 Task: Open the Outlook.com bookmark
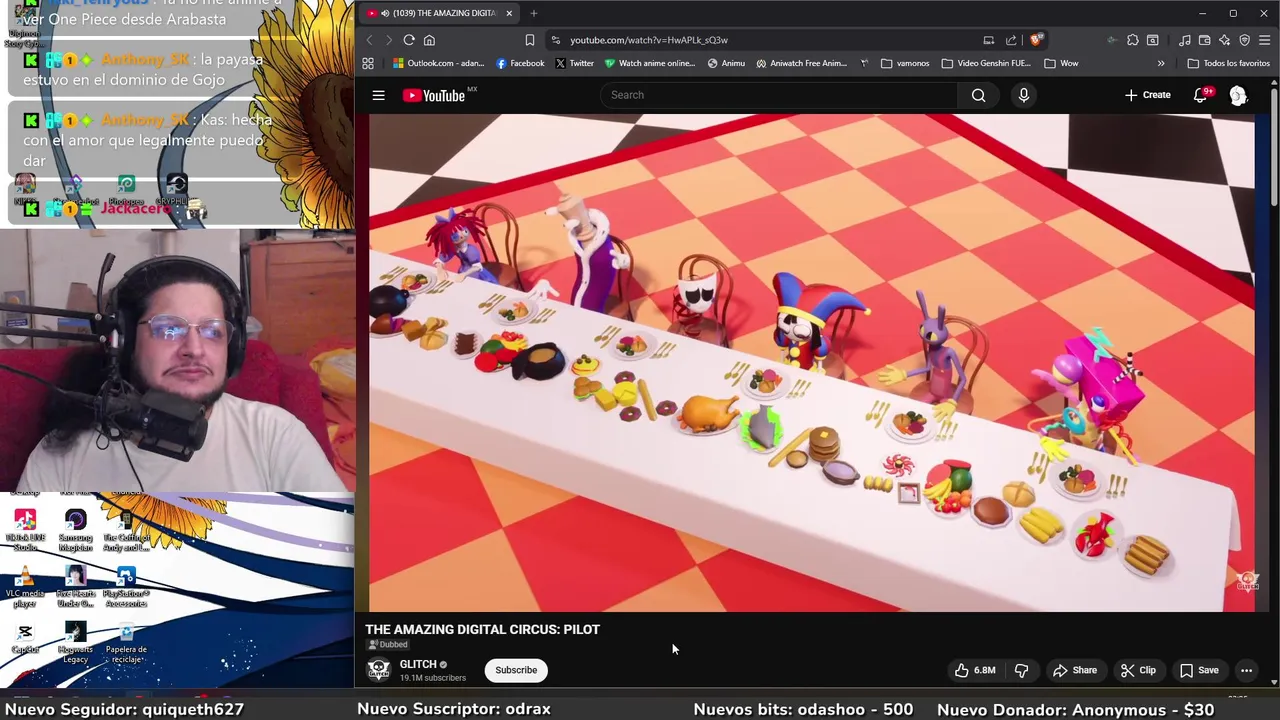(x=438, y=63)
